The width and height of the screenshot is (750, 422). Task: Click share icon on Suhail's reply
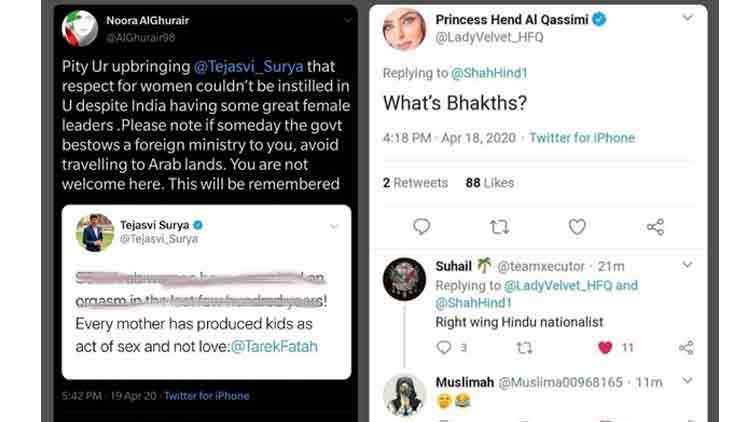pyautogui.click(x=686, y=348)
